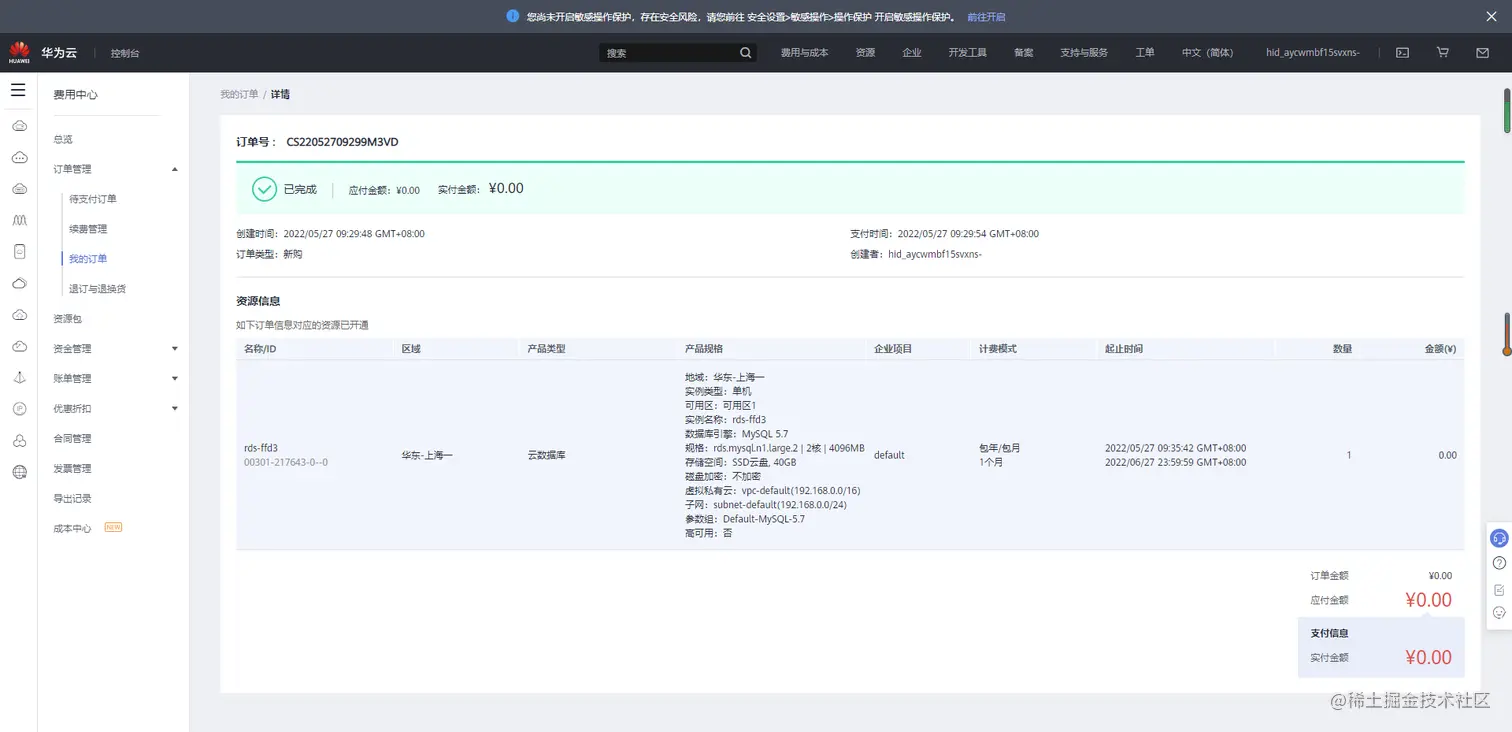Open the messages envelope icon
This screenshot has height=732, width=1512.
[1482, 53]
